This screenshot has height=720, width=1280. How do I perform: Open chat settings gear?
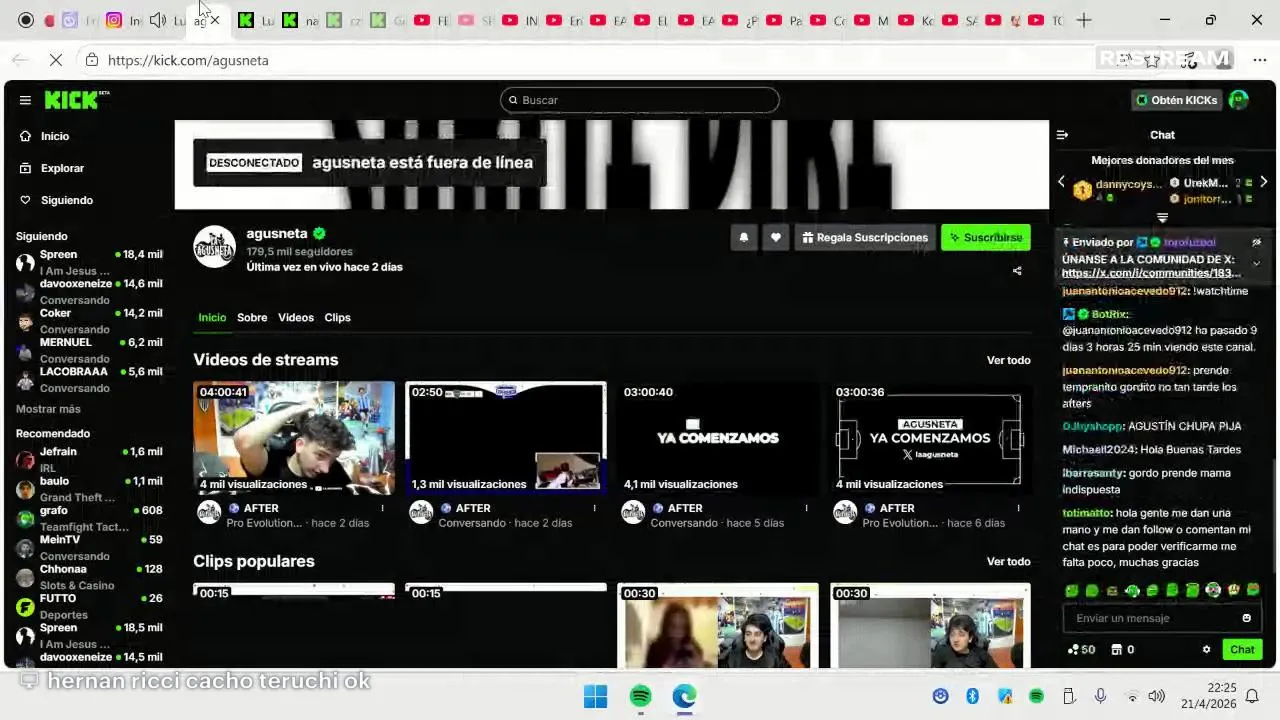point(1206,649)
